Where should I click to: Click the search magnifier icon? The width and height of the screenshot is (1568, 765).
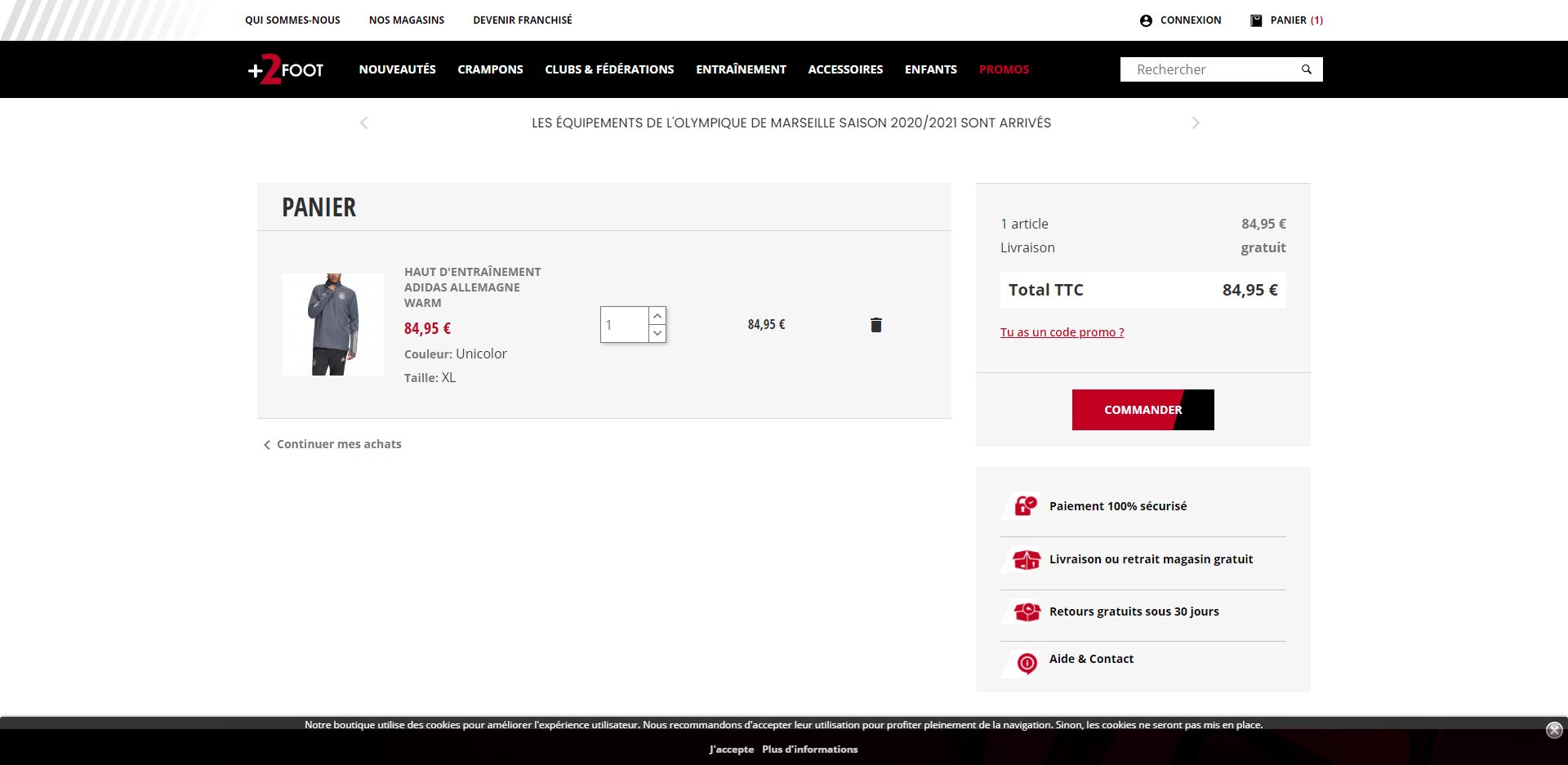click(1307, 69)
